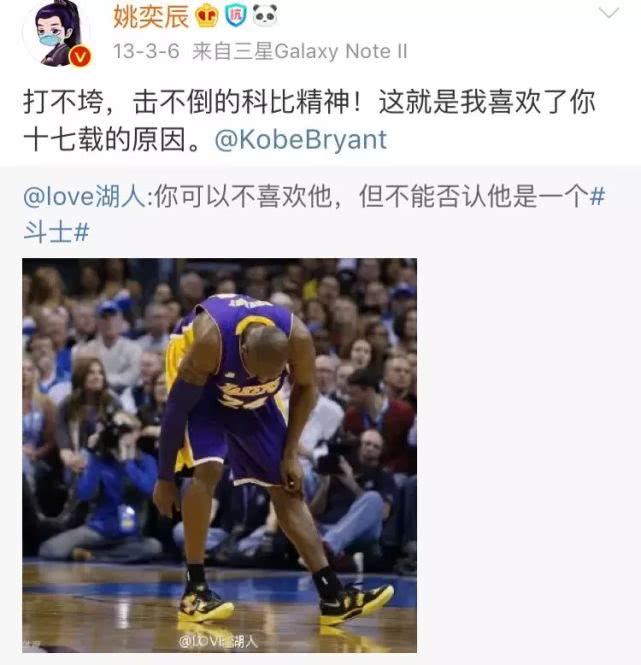
Task: Open the 姚奕辰 username profile link
Action: tap(151, 17)
